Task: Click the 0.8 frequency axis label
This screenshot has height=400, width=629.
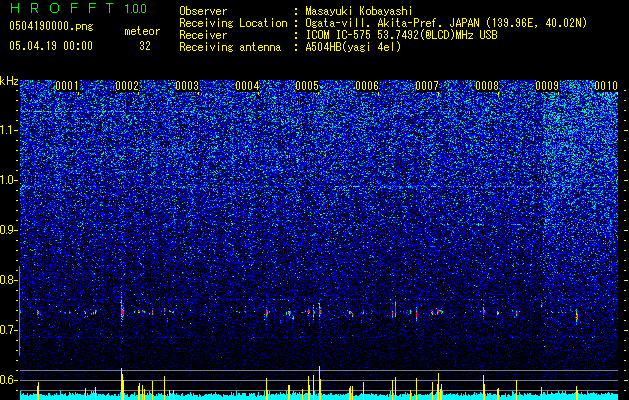Action: (x=9, y=280)
